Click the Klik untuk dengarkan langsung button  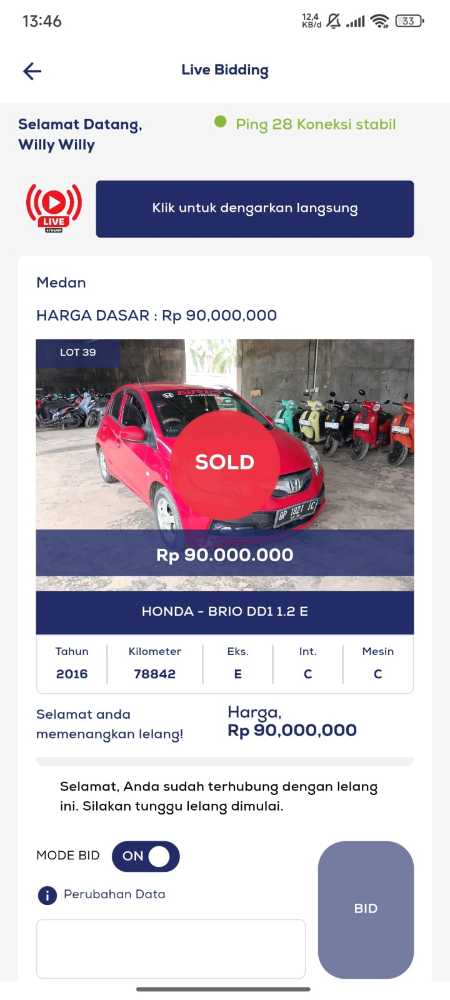coord(255,209)
